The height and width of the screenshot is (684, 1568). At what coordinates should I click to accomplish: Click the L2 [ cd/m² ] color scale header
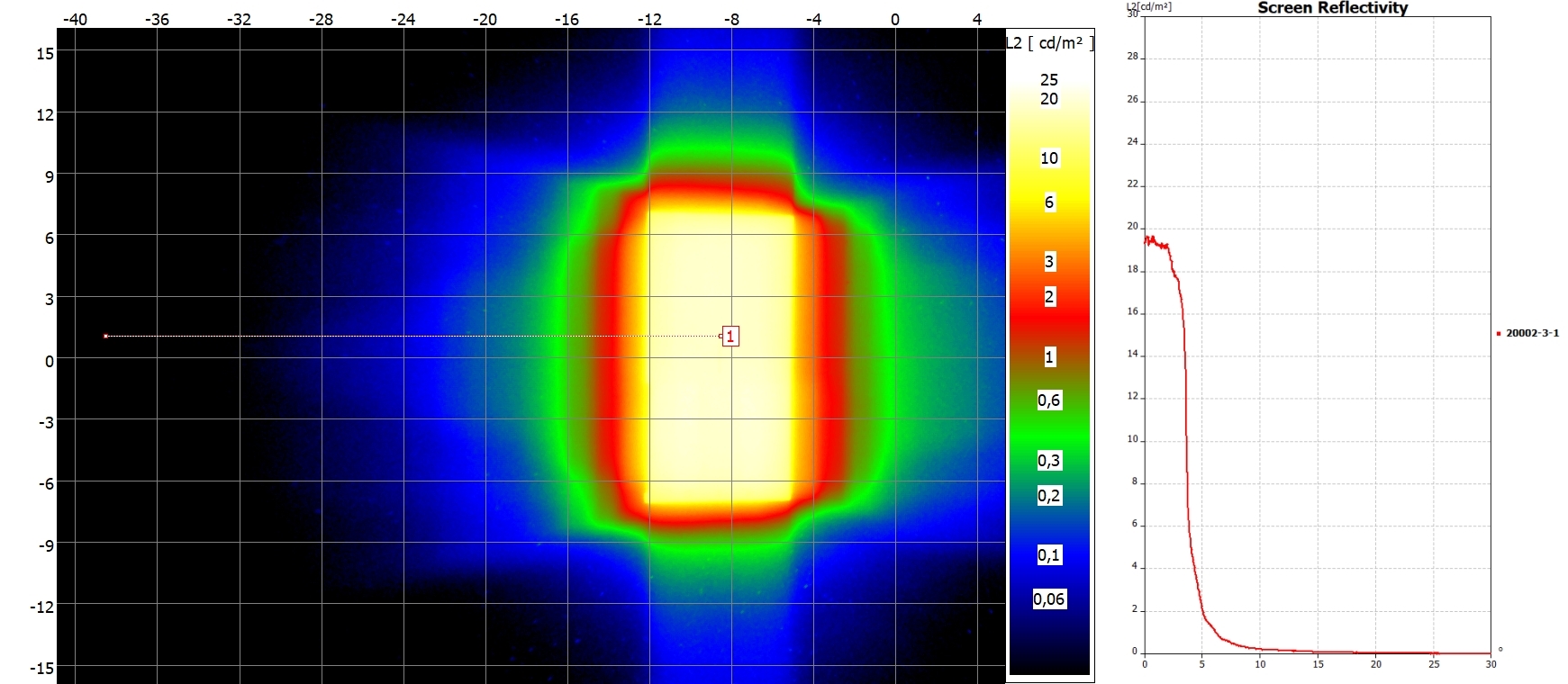coord(1050,43)
